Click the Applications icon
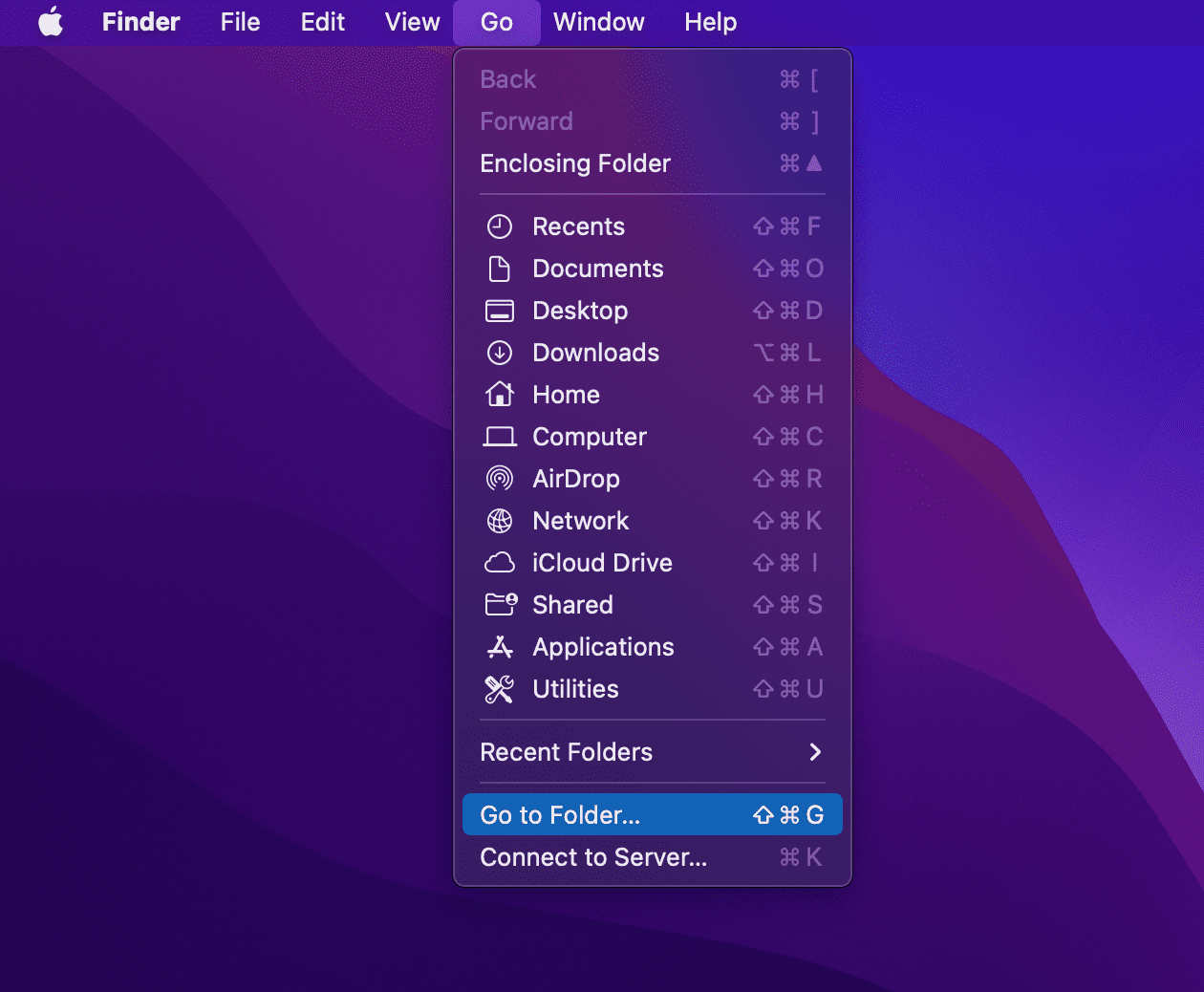The image size is (1204, 992). (499, 647)
